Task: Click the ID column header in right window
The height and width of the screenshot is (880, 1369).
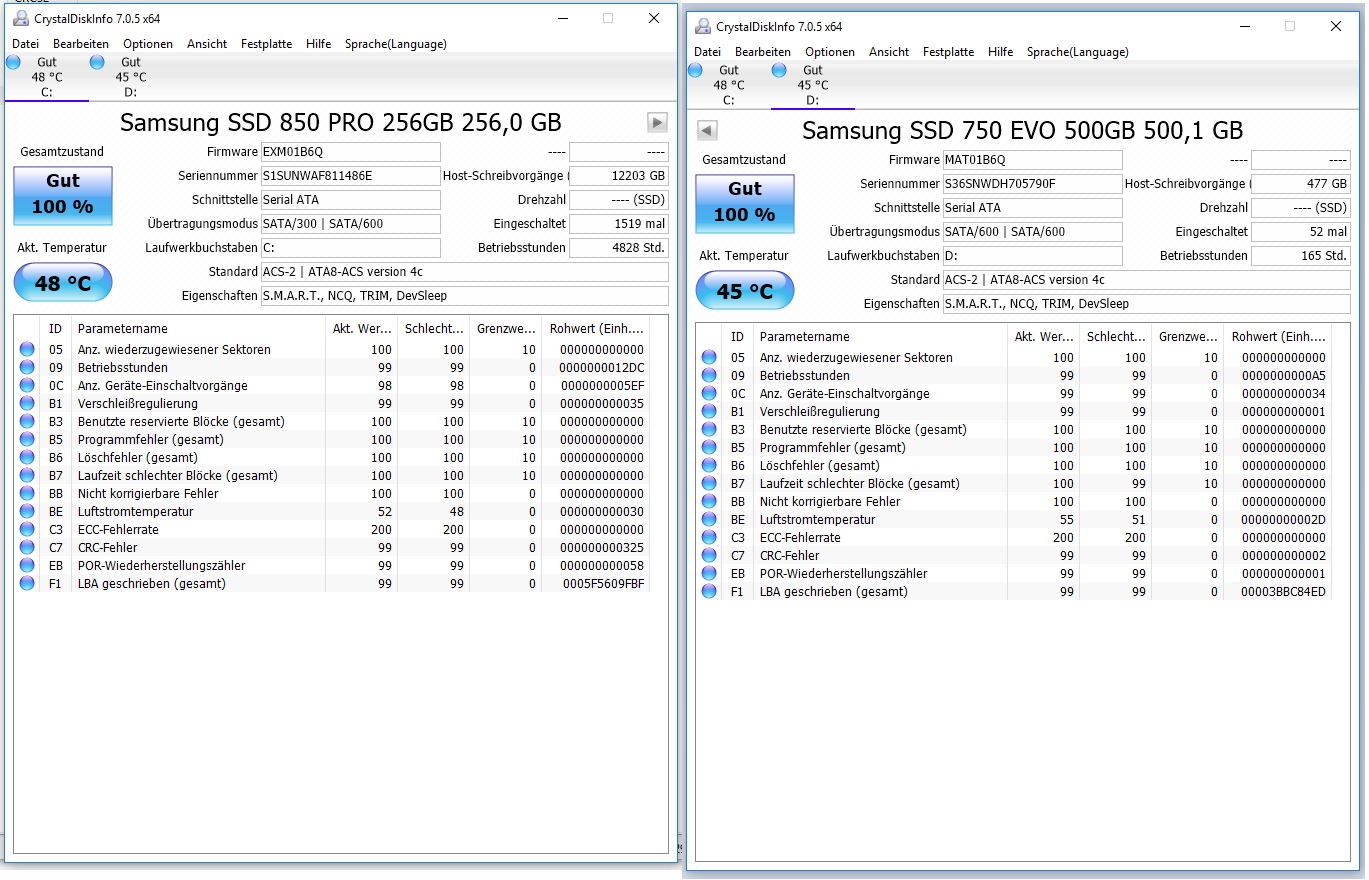Action: click(x=738, y=336)
